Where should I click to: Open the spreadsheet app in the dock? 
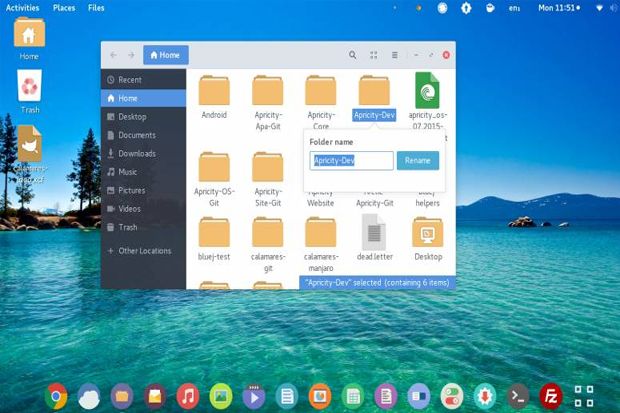(x=353, y=396)
